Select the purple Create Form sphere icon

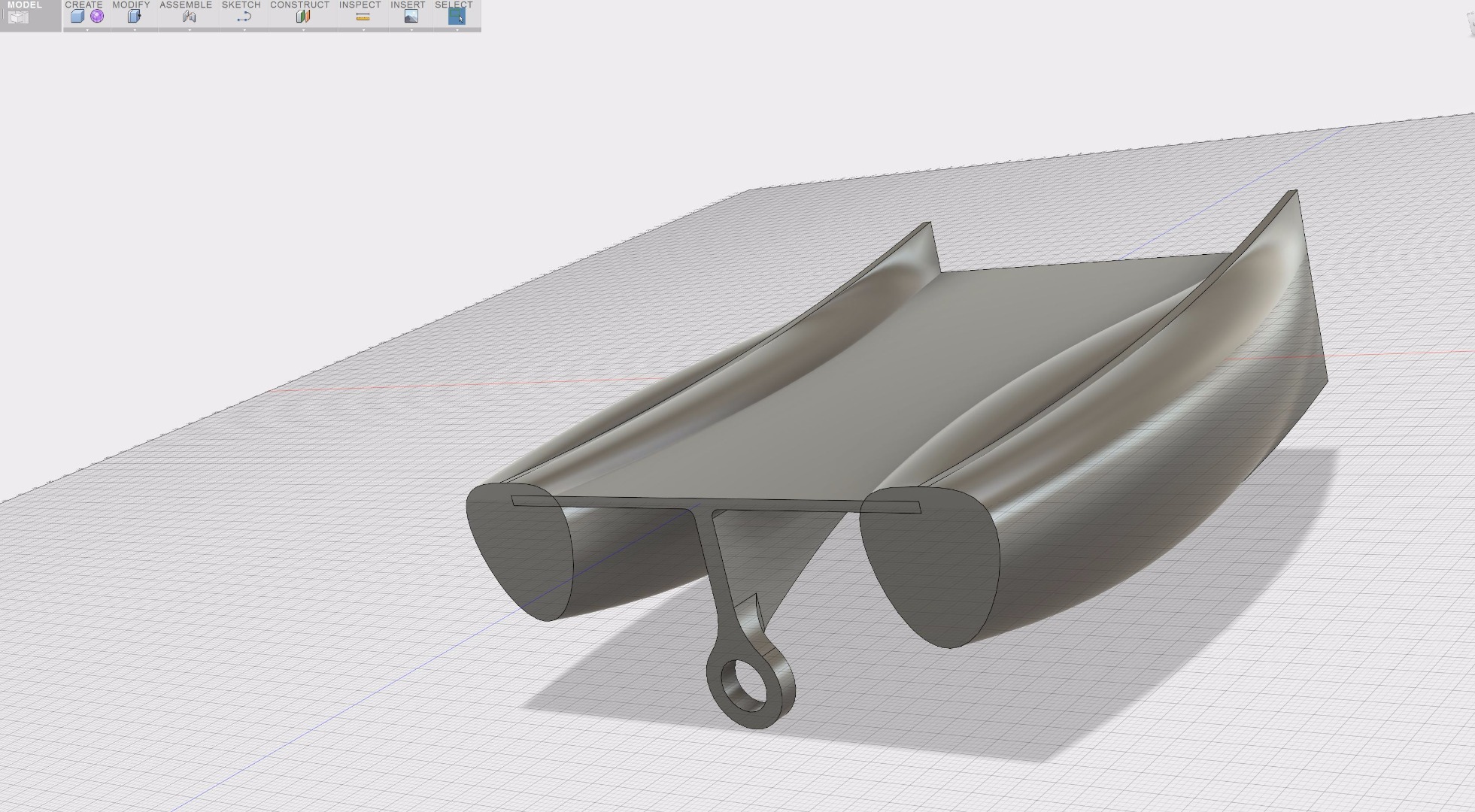click(97, 17)
